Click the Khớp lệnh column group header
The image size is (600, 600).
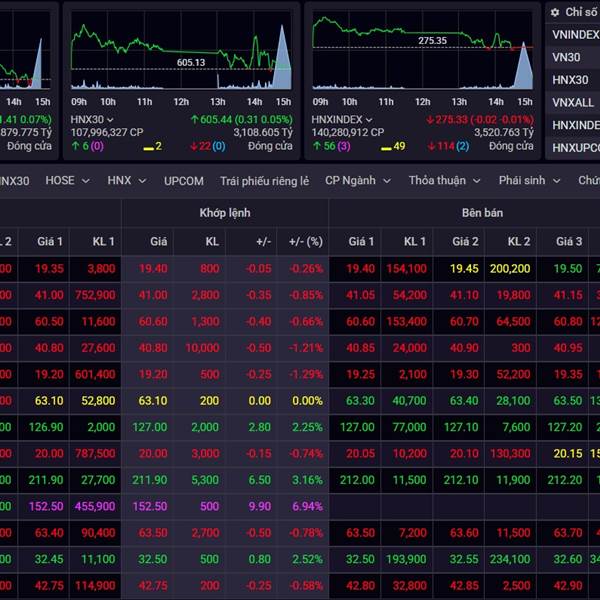225,213
